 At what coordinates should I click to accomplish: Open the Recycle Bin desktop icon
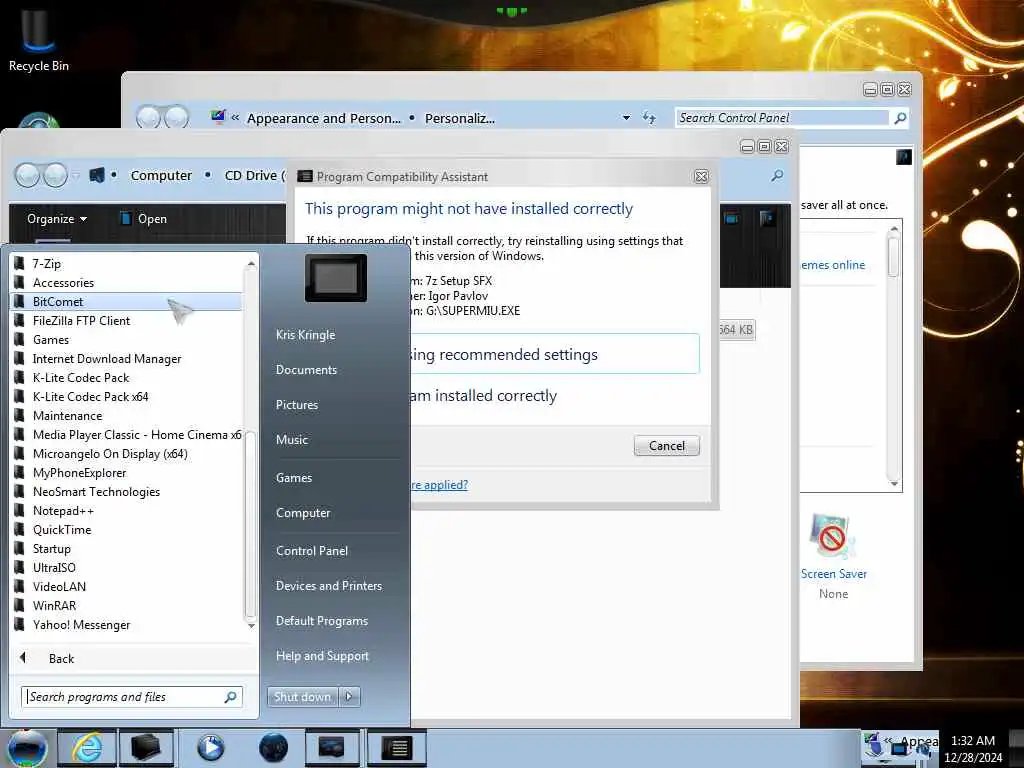coord(39,39)
